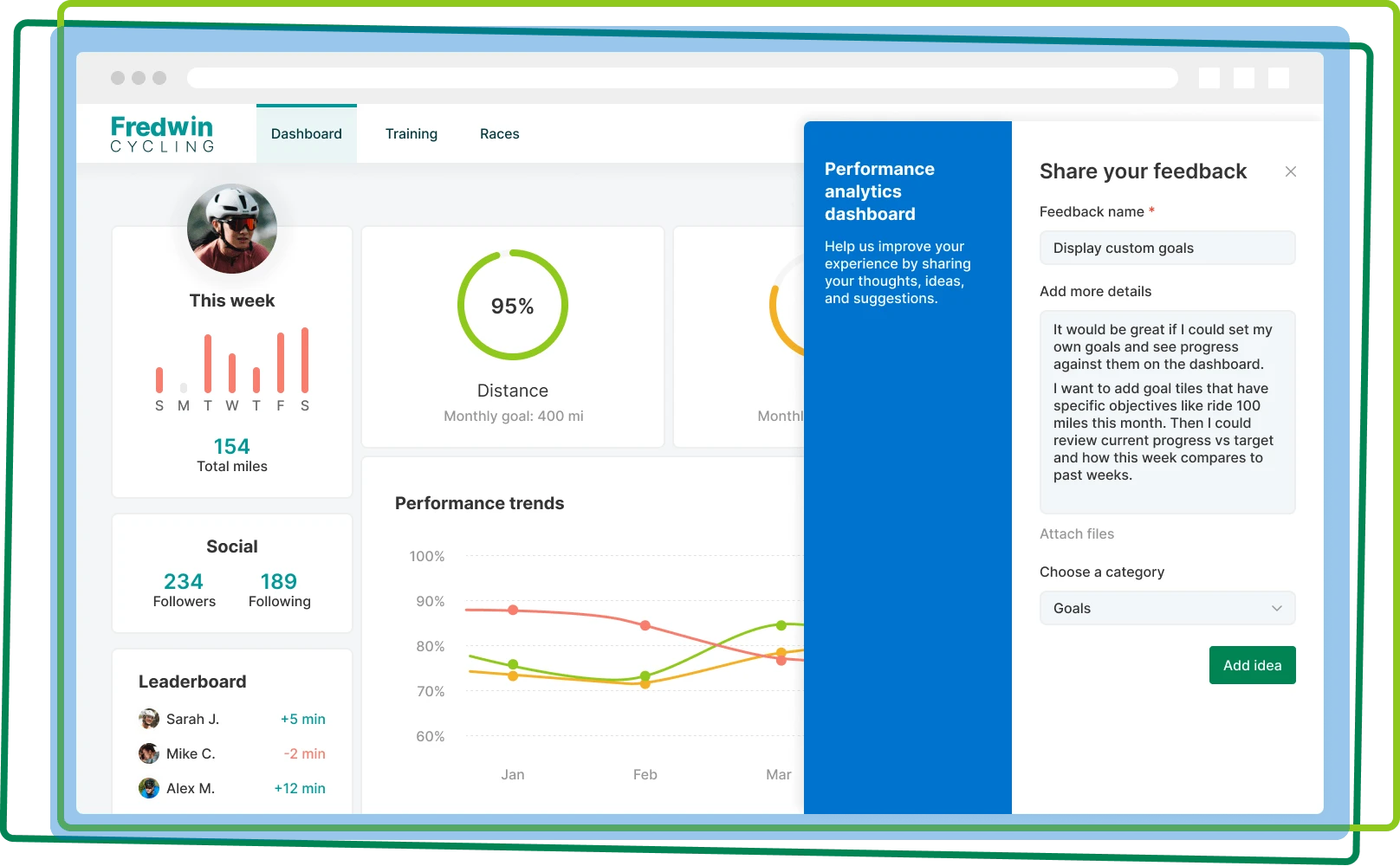Open the cyclist profile avatar photo
The height and width of the screenshot is (866, 1400).
[x=231, y=228]
